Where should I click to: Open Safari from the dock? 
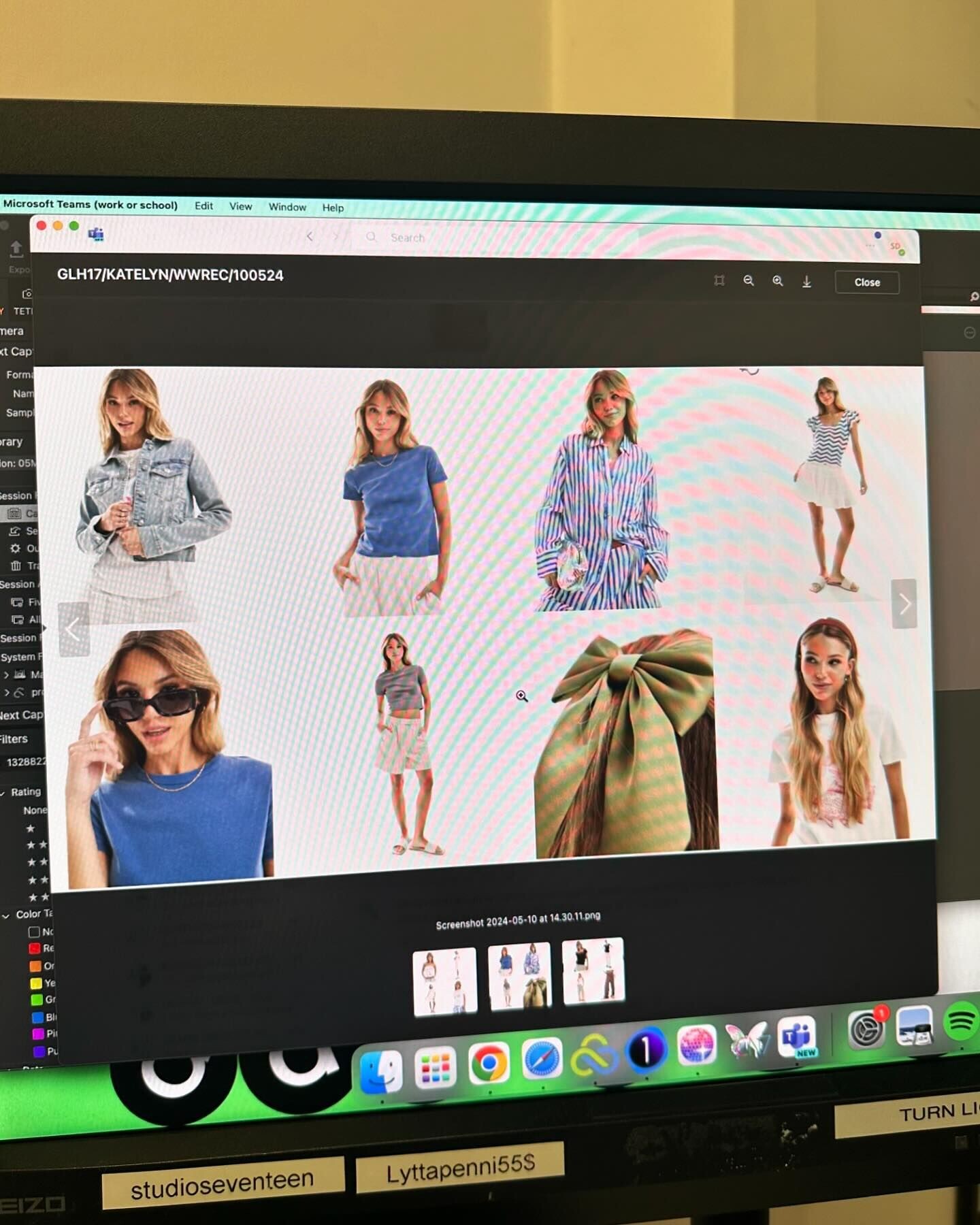[x=542, y=1059]
